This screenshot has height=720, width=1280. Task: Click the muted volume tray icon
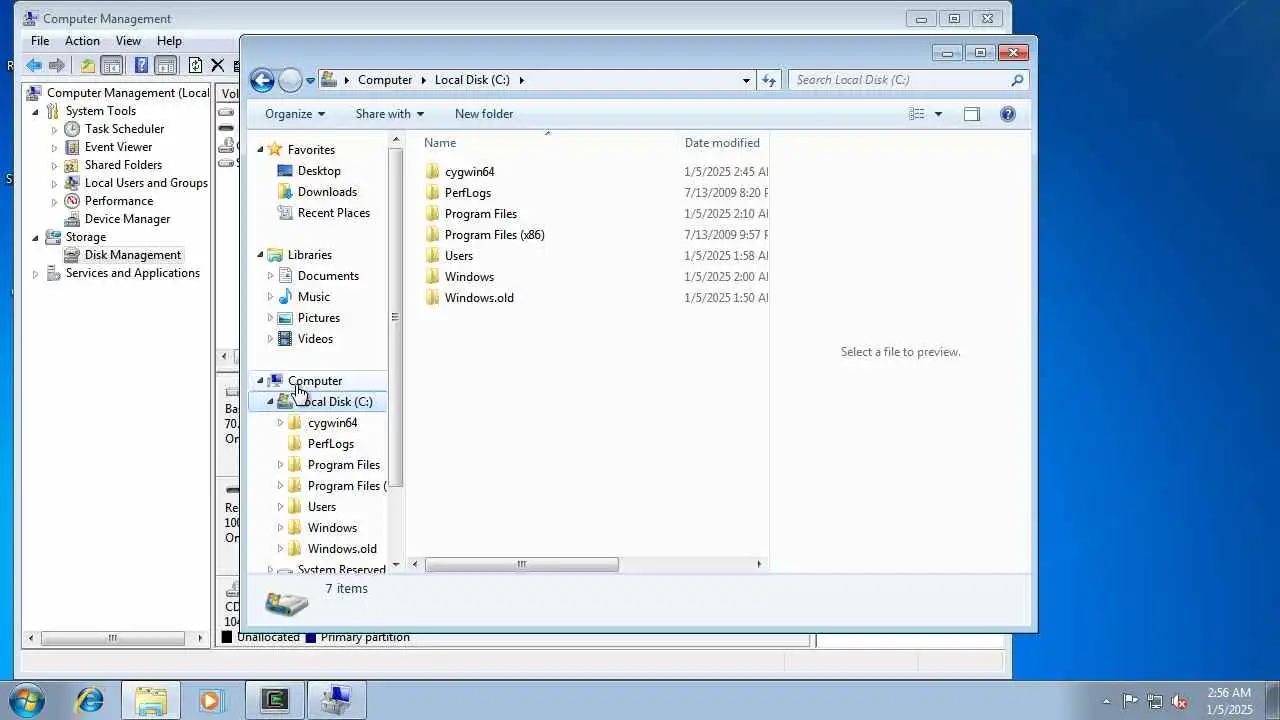(x=1179, y=701)
